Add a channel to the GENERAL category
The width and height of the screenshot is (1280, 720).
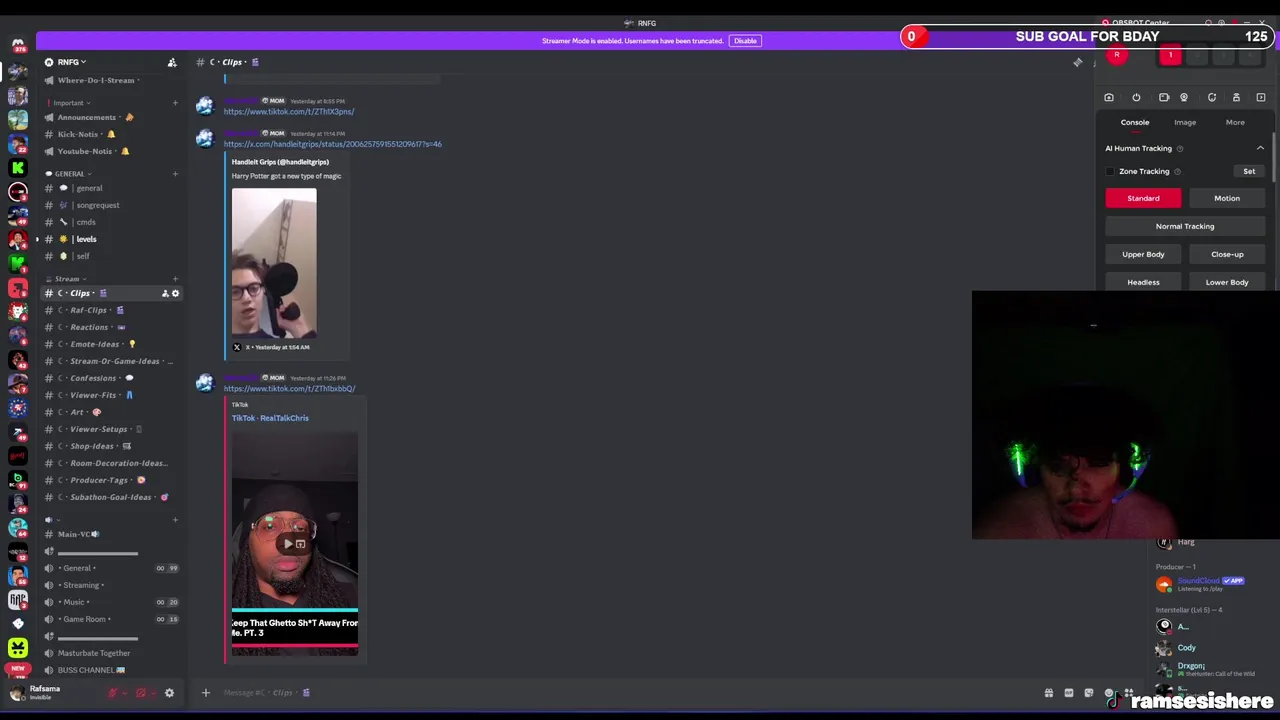pos(175,174)
